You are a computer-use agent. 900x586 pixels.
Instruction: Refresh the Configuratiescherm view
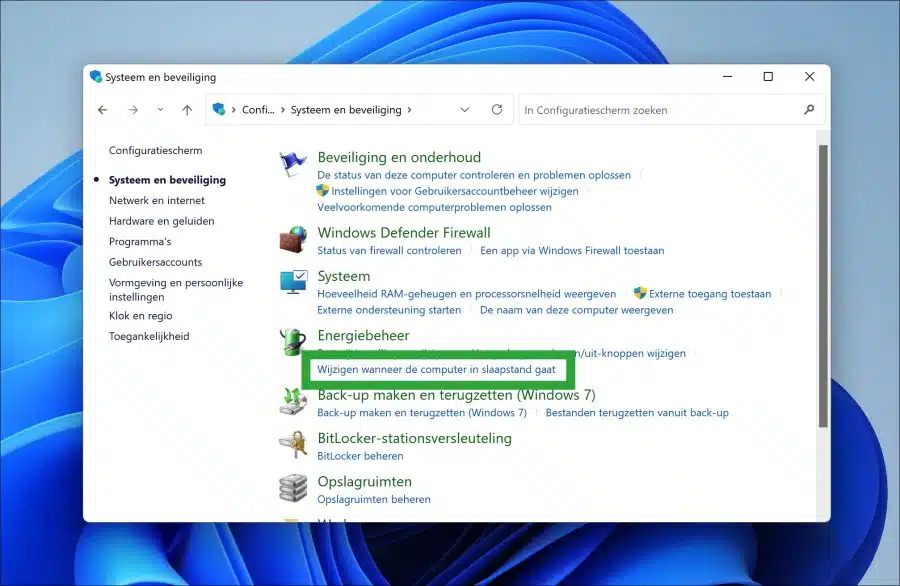pos(497,109)
